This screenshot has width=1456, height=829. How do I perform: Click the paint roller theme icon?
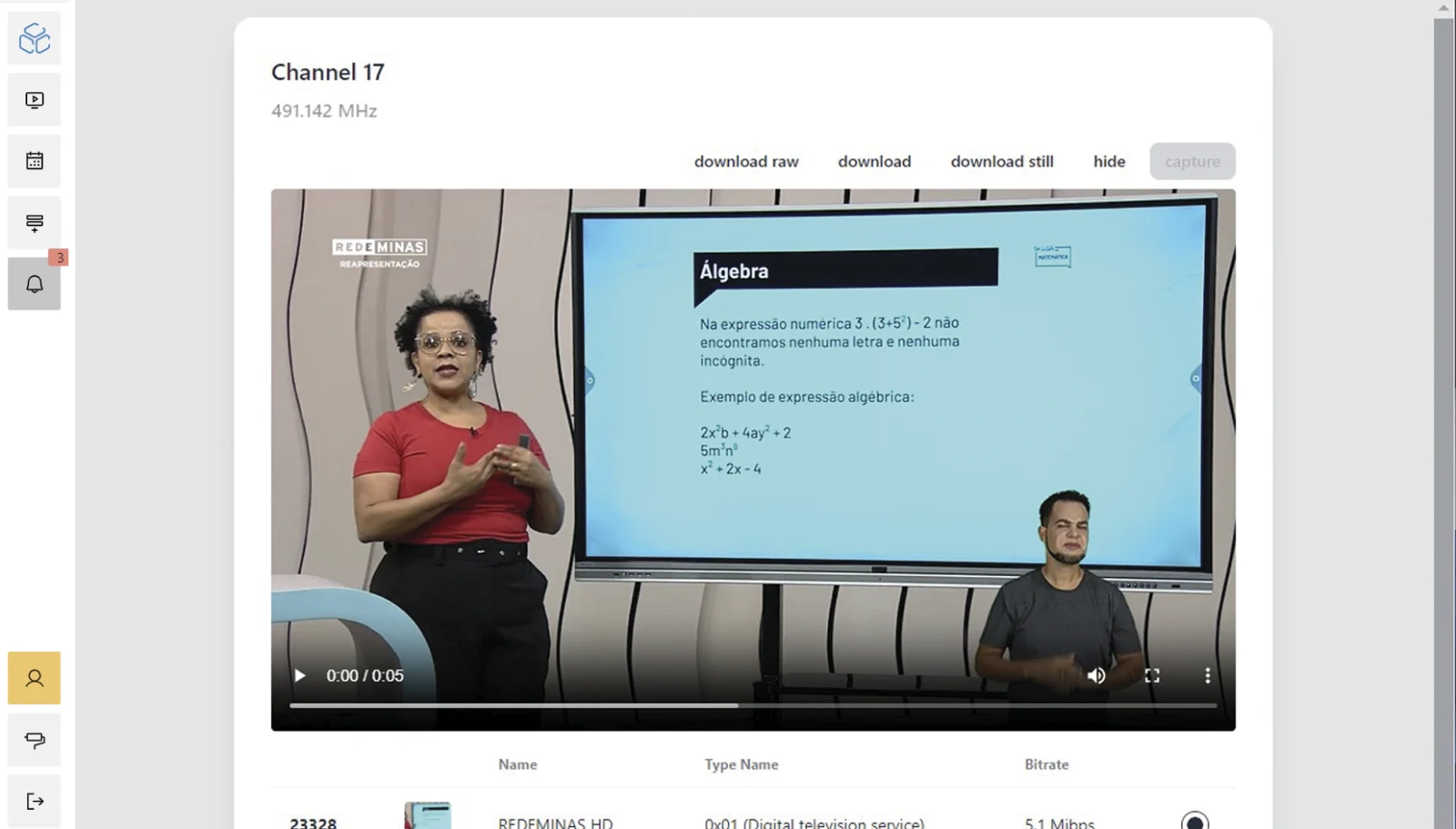[x=35, y=740]
